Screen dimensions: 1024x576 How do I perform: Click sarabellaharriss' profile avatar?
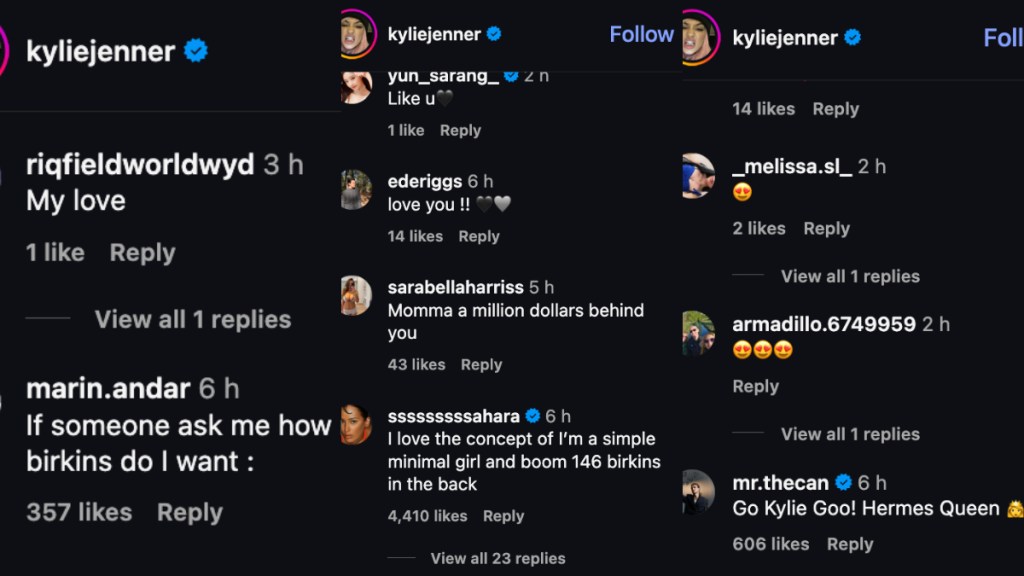(x=356, y=295)
